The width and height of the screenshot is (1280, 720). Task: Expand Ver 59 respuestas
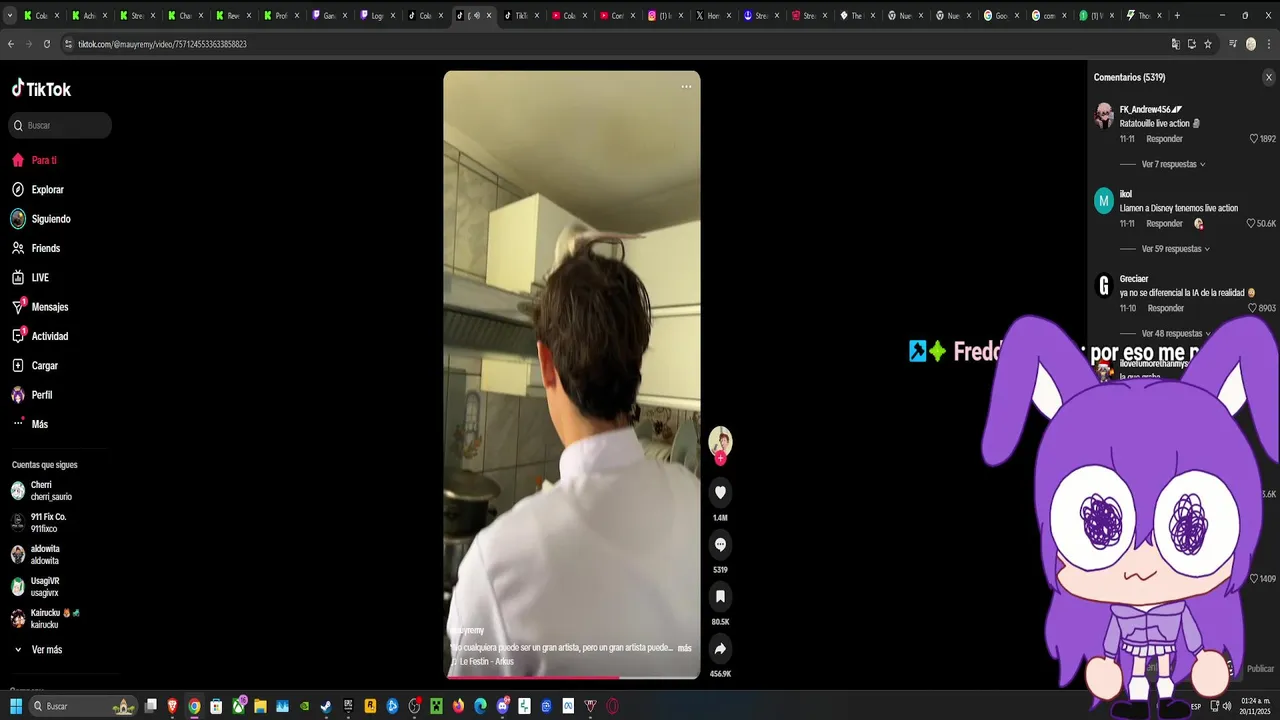coord(1175,249)
